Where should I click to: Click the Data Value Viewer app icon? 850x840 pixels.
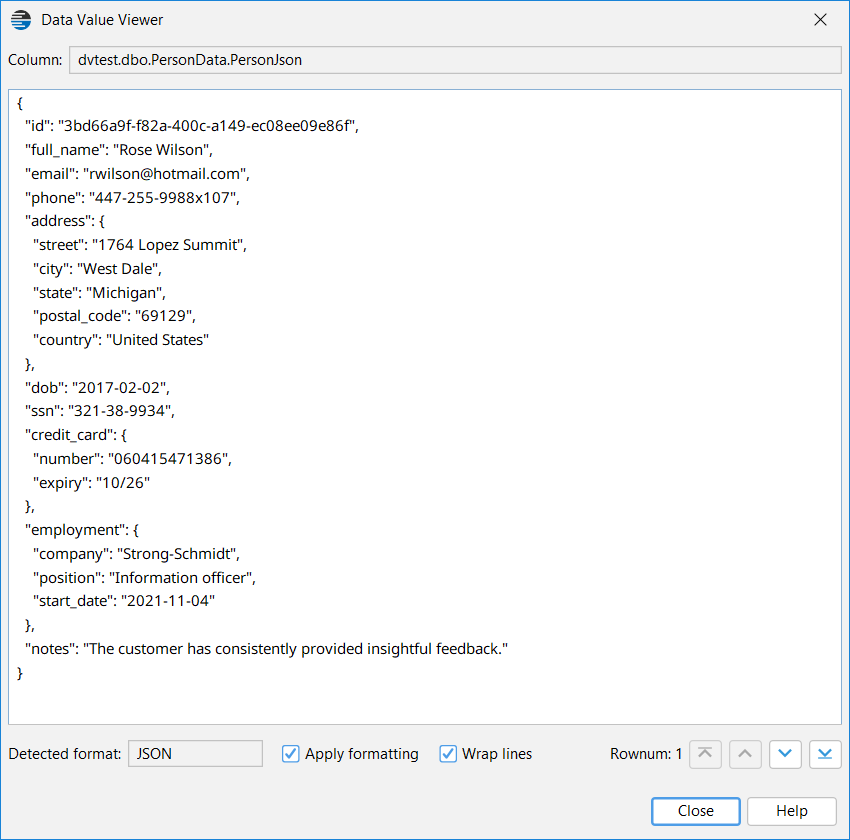(x=21, y=20)
